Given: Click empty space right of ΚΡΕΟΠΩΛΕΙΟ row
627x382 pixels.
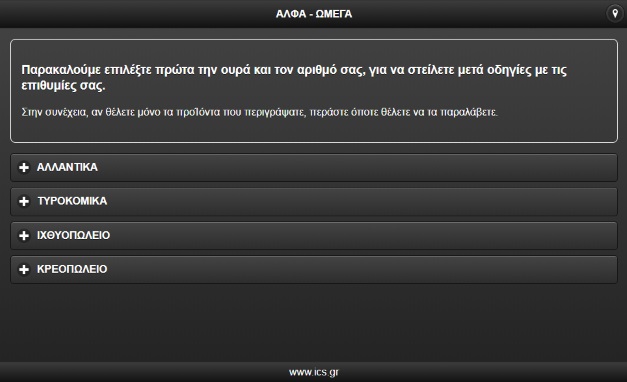Looking at the screenshot, I should 360,270.
